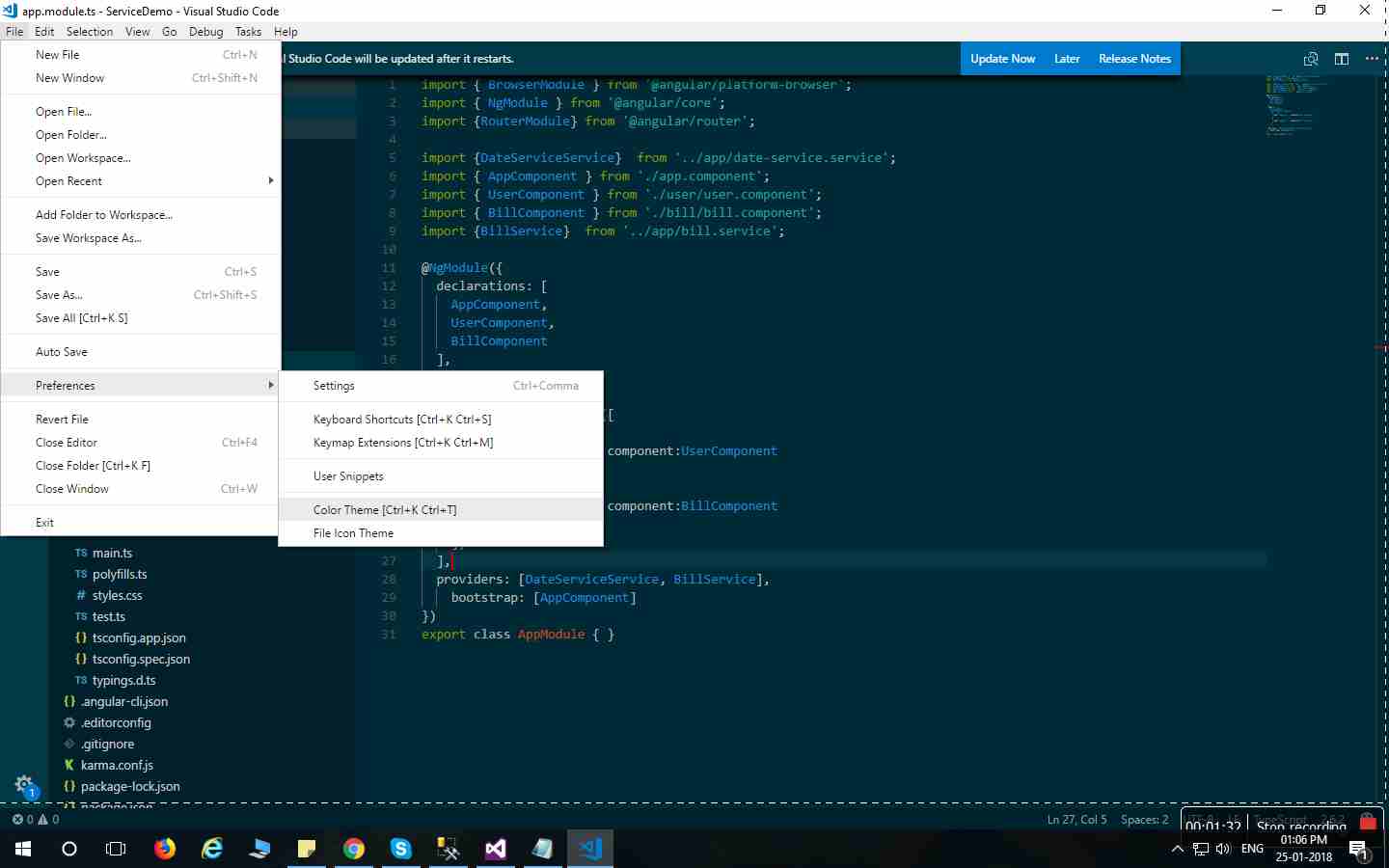The width and height of the screenshot is (1389, 868).
Task: Click the errors and warnings indicator in status bar
Action: (31, 820)
